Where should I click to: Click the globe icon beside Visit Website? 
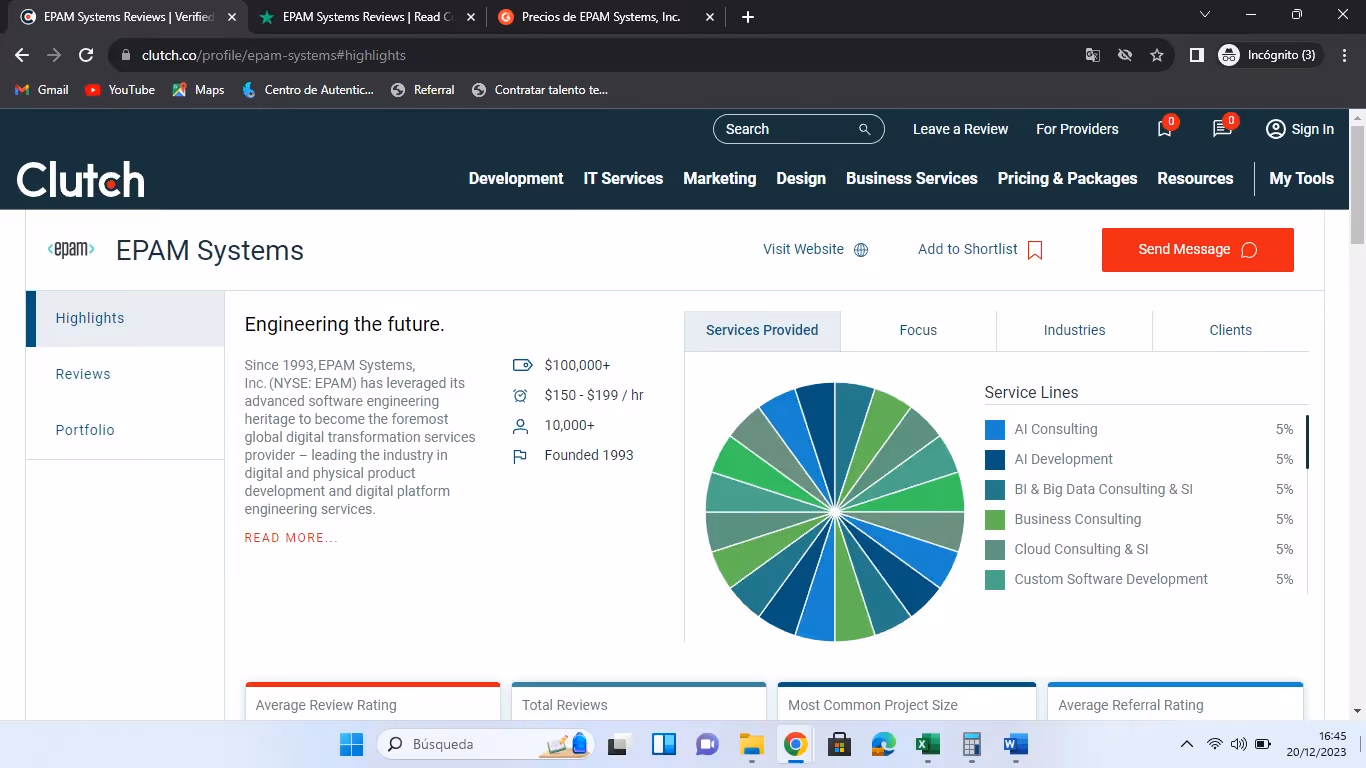(861, 250)
